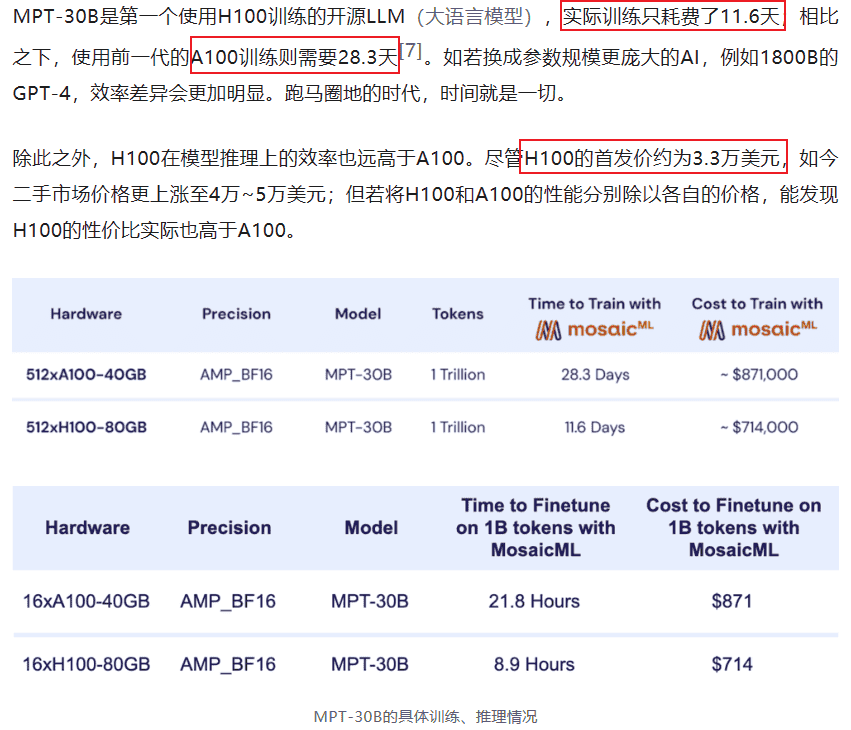
Task: Click the Tokens column header in the training table
Action: [x=457, y=314]
